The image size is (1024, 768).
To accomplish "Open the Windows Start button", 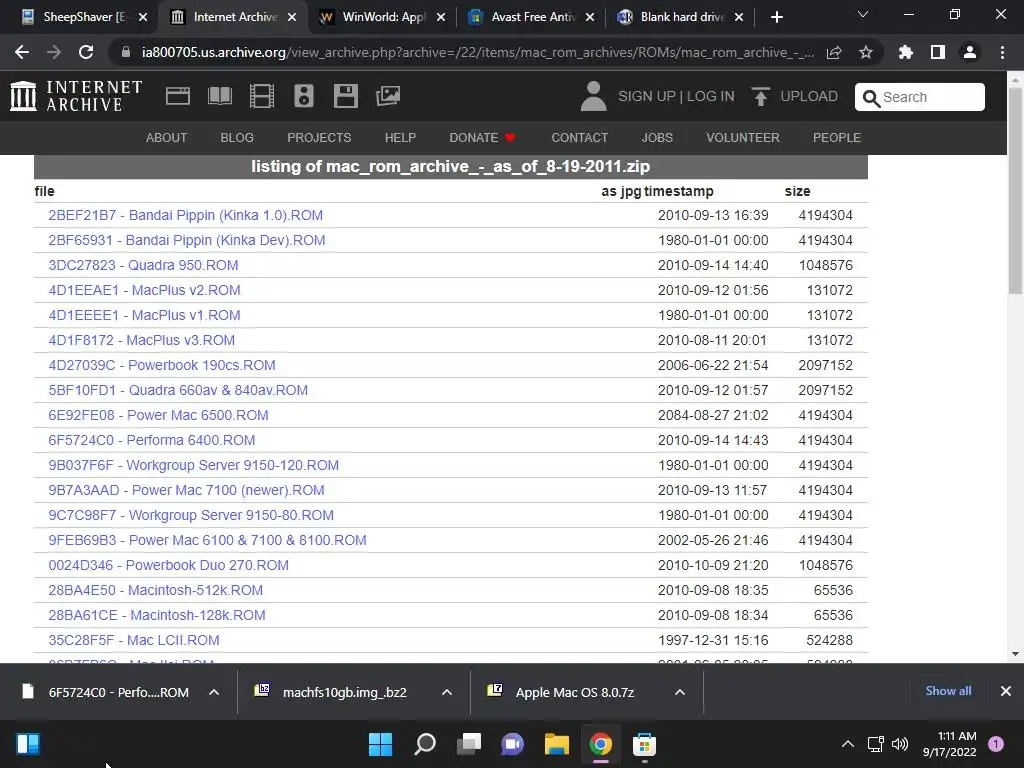I will [x=381, y=744].
